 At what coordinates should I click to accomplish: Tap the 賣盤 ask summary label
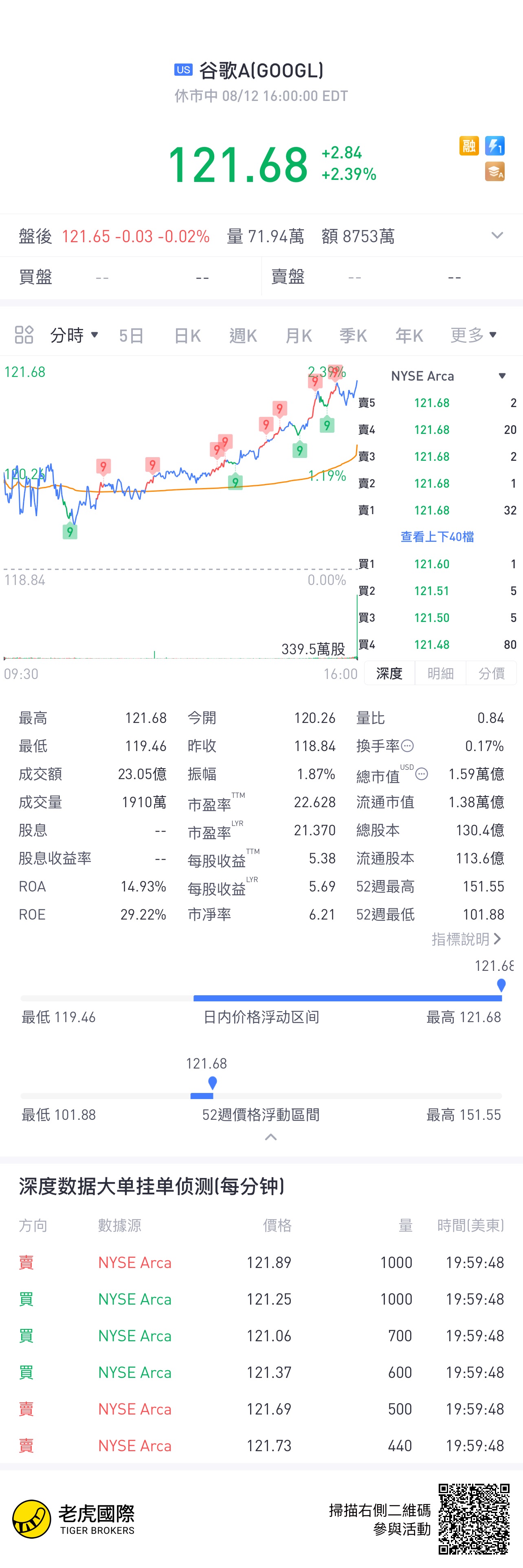click(288, 277)
